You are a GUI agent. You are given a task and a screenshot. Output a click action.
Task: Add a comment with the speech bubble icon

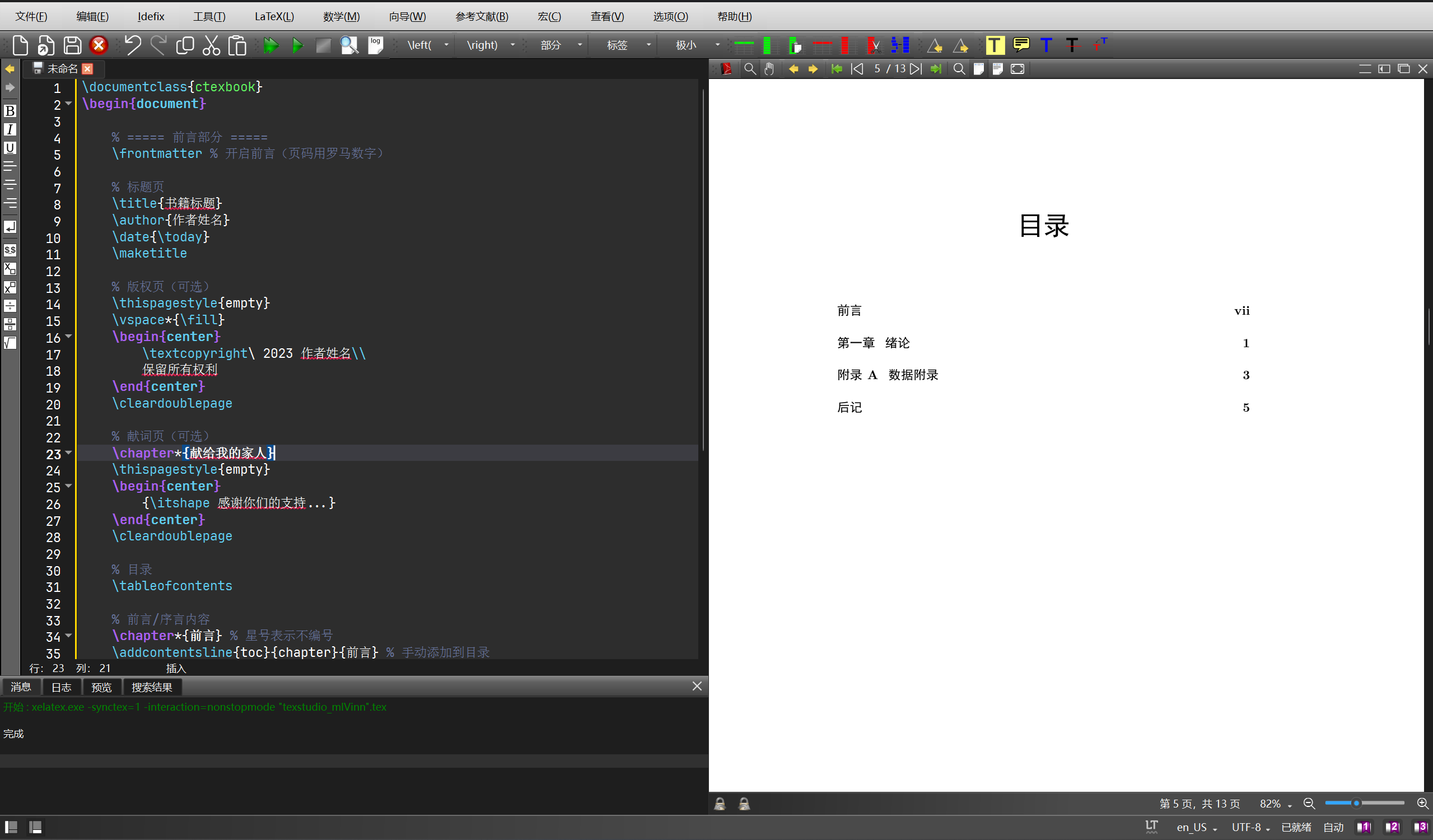[x=1021, y=44]
